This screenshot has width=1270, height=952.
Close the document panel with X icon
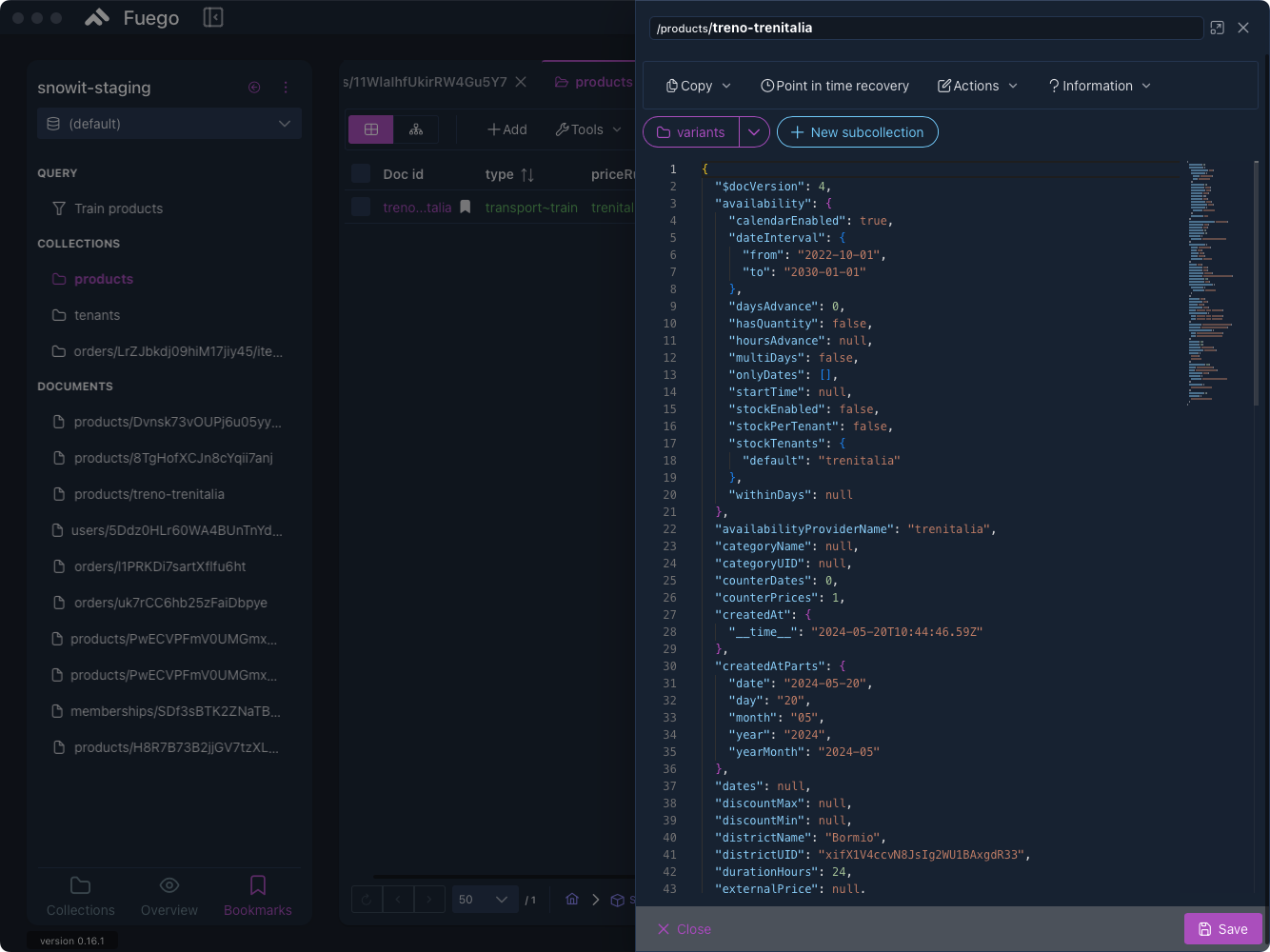tap(1243, 29)
